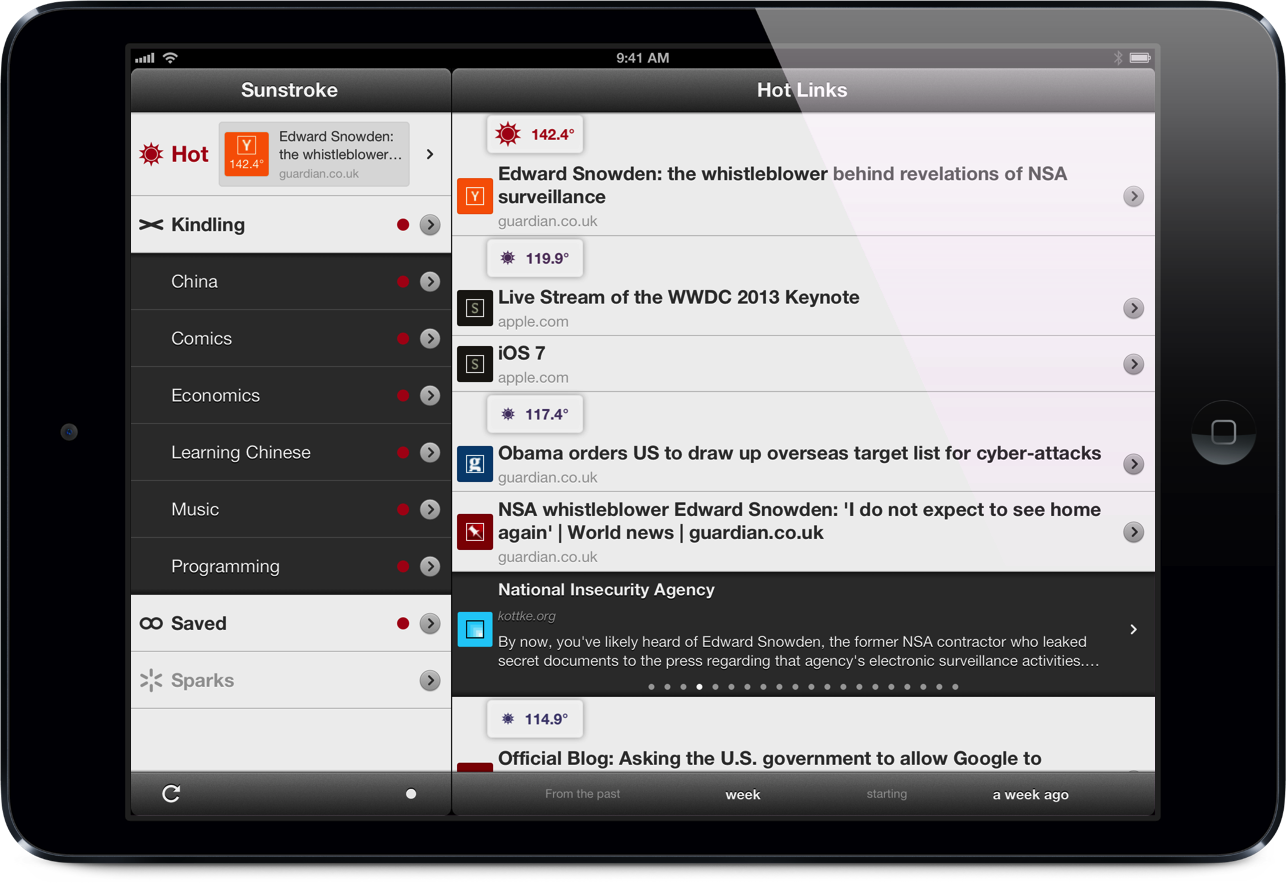Image resolution: width=1286 pixels, height=883 pixels.
Task: Tap the Saved row disclosure arrow
Action: (430, 624)
